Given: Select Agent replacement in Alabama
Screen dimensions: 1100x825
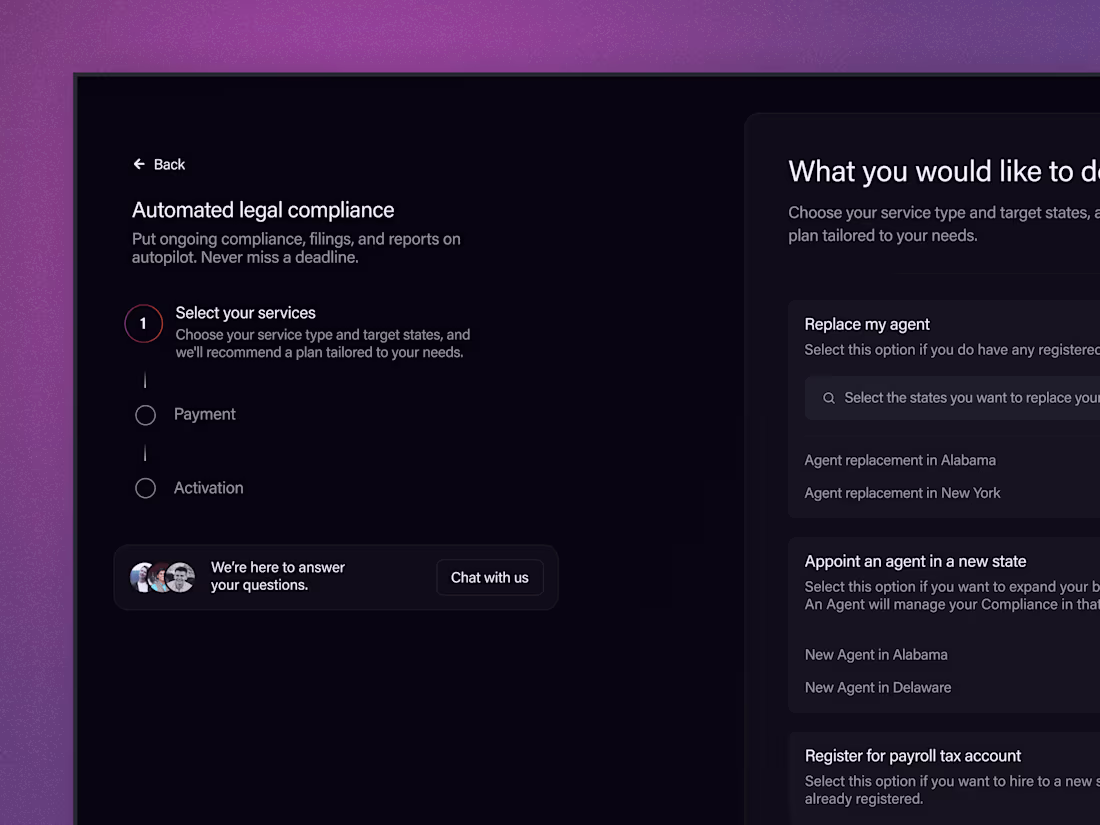Looking at the screenshot, I should tap(900, 460).
